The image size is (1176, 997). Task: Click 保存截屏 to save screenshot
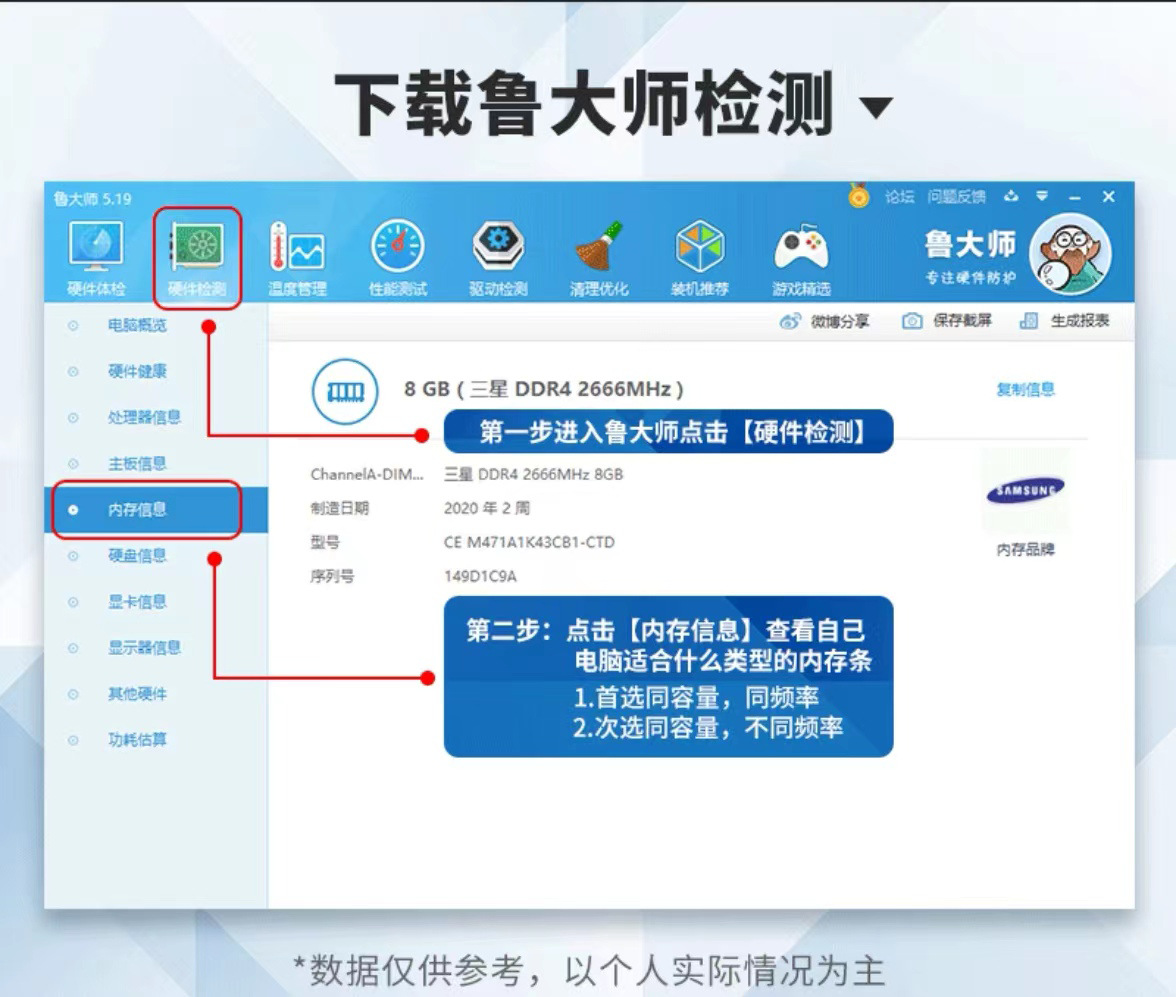[946, 321]
